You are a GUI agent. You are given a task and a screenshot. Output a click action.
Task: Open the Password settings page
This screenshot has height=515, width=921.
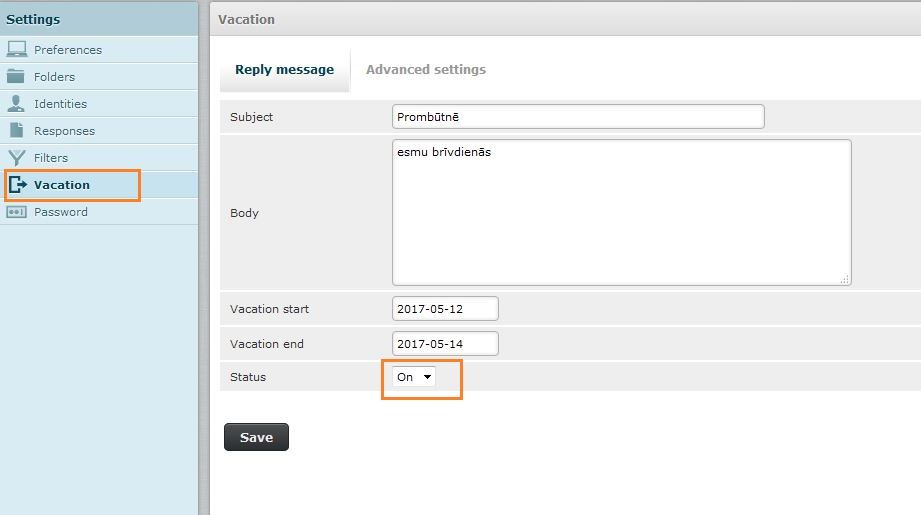61,212
